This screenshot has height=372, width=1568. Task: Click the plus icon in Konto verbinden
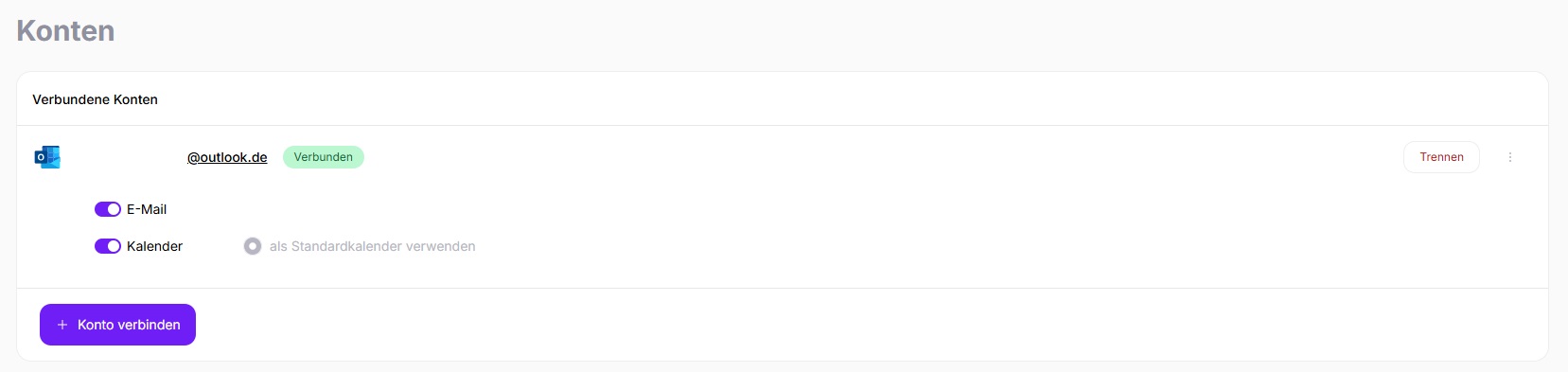pos(62,325)
